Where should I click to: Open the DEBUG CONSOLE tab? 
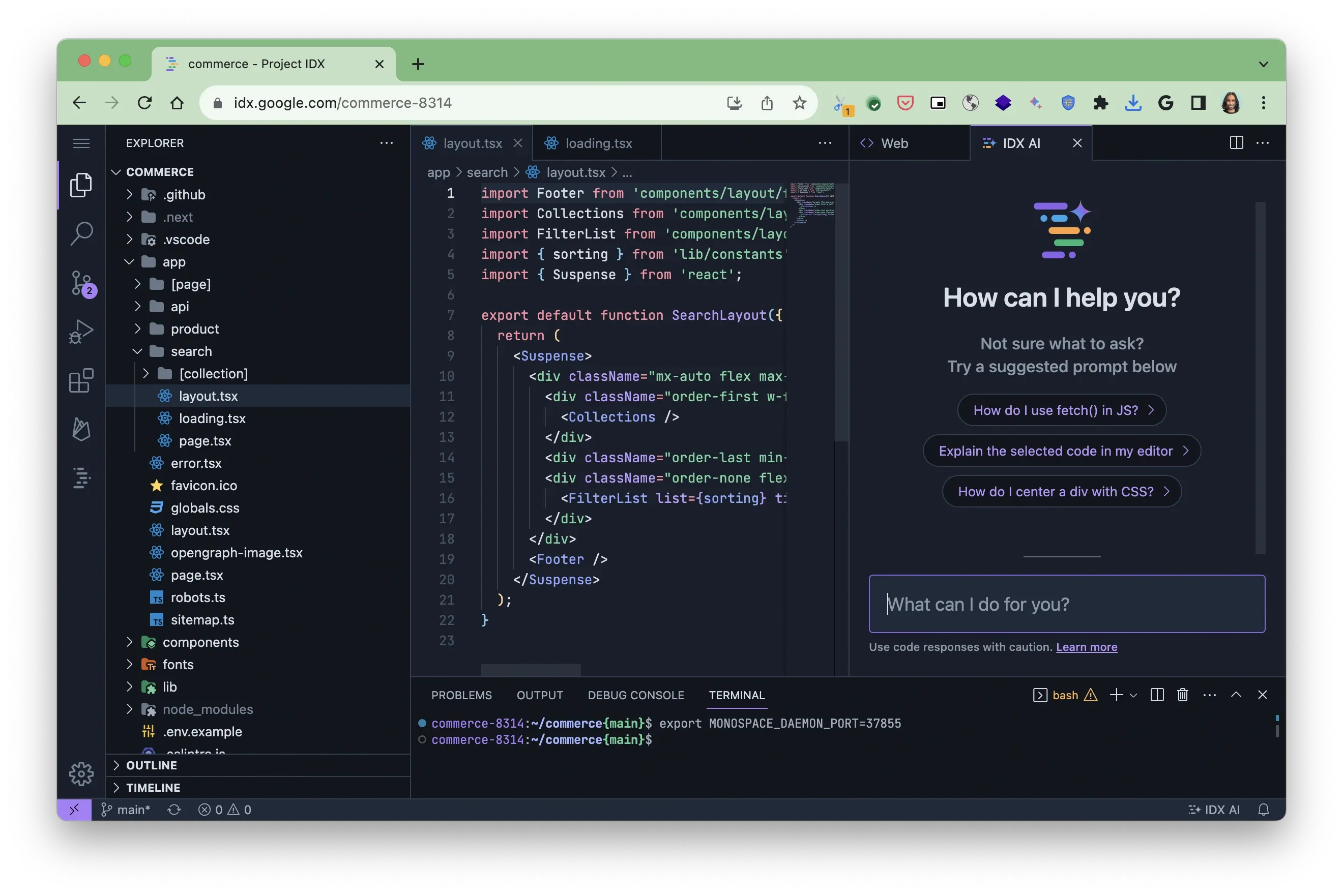[x=635, y=695]
